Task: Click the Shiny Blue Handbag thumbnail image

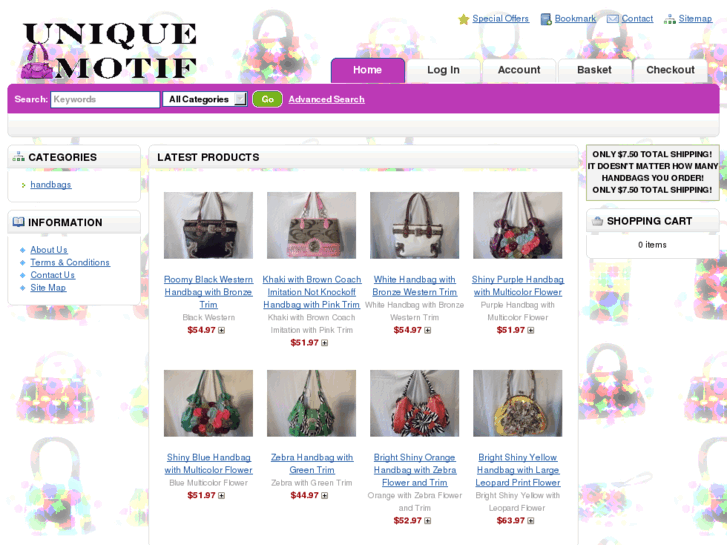Action: (x=208, y=403)
